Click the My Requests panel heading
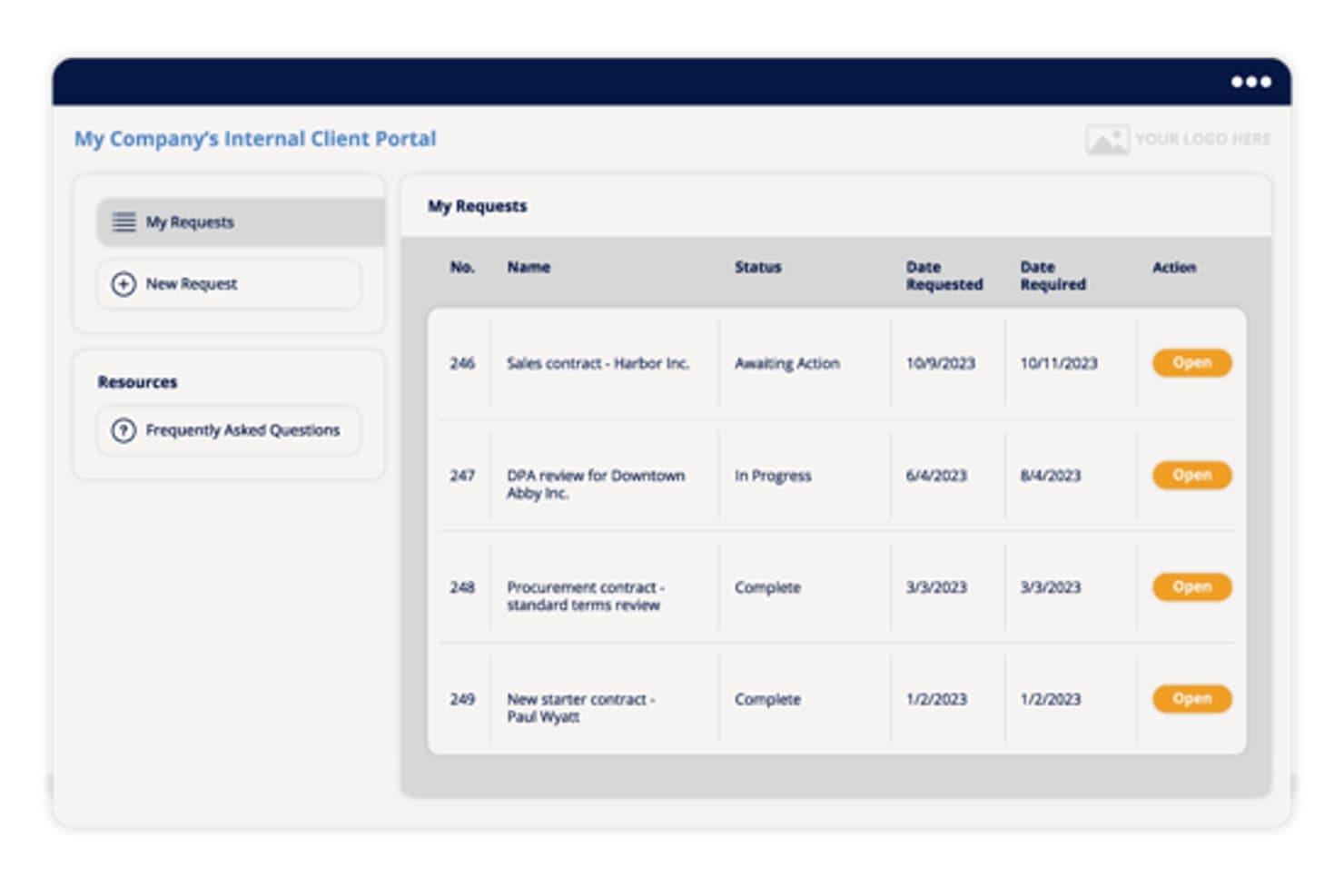 [477, 206]
